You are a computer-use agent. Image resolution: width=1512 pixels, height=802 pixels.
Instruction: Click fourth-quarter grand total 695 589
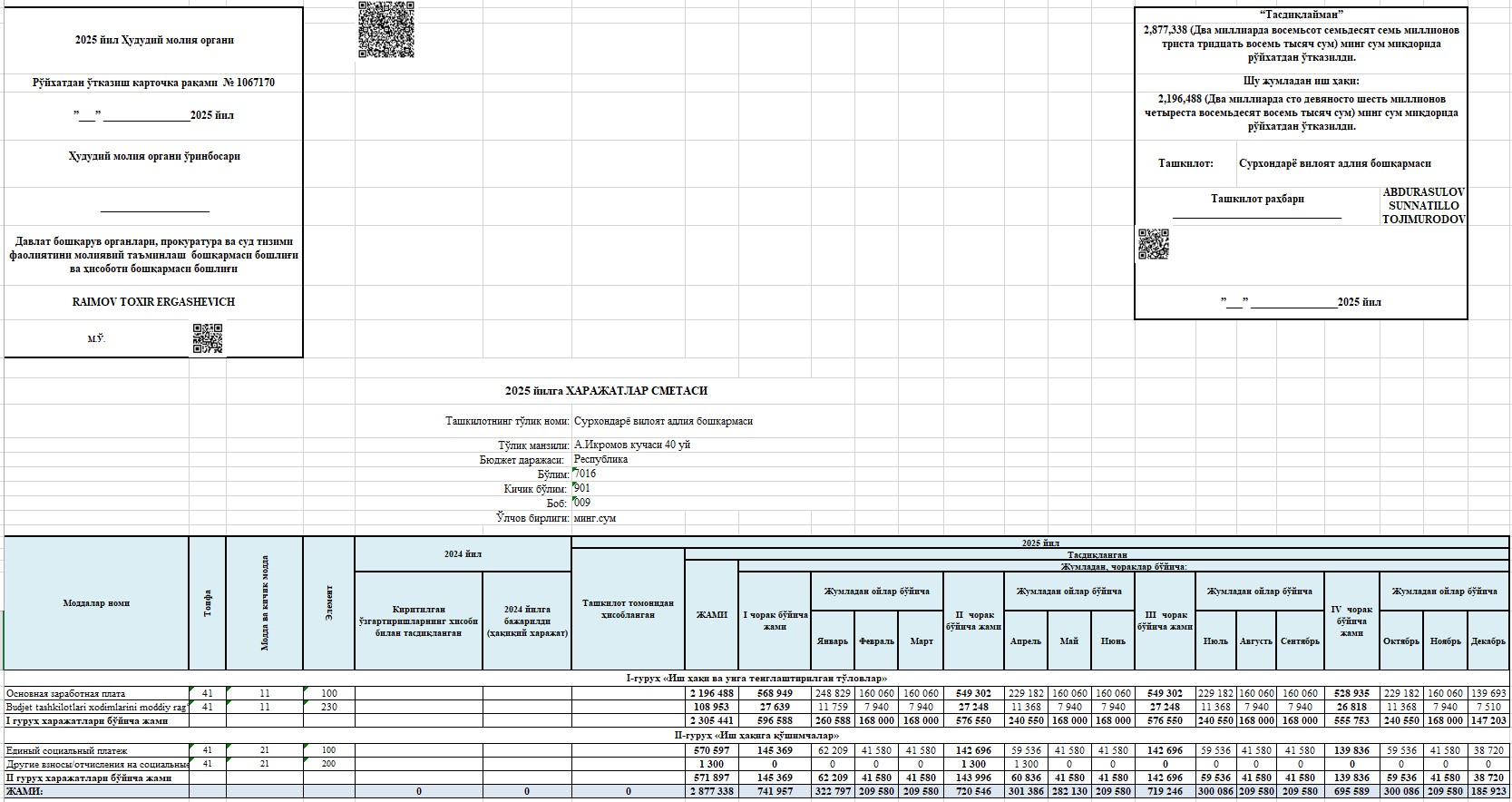[1351, 791]
